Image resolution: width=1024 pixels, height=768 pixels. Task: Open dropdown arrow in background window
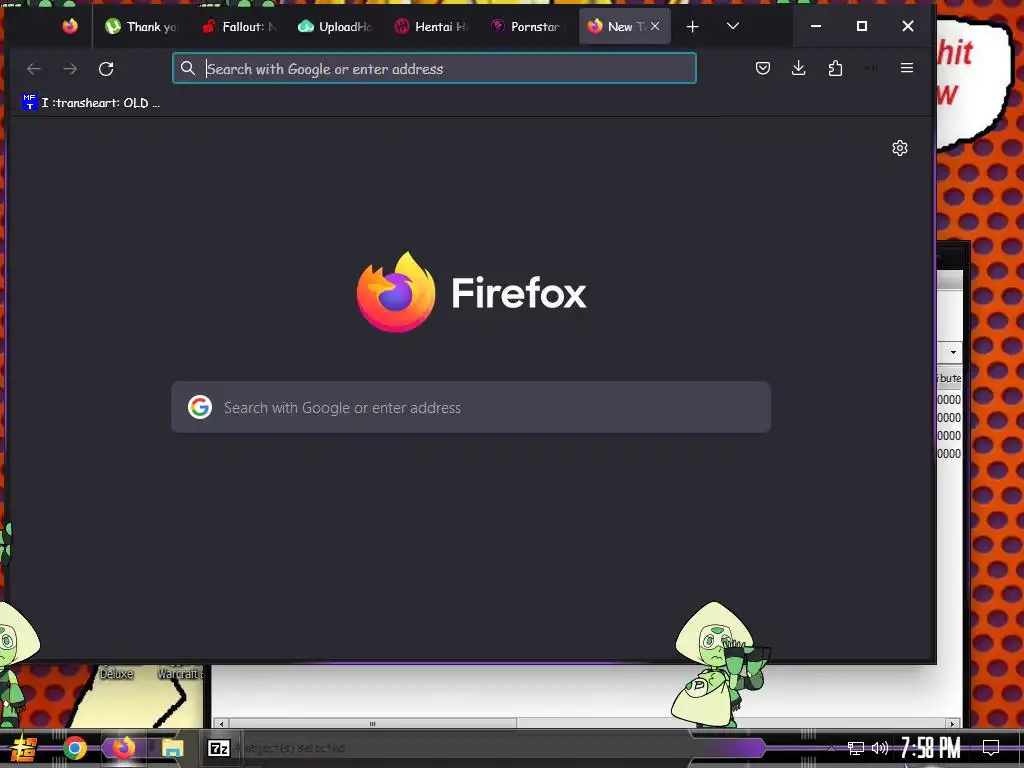(x=953, y=353)
